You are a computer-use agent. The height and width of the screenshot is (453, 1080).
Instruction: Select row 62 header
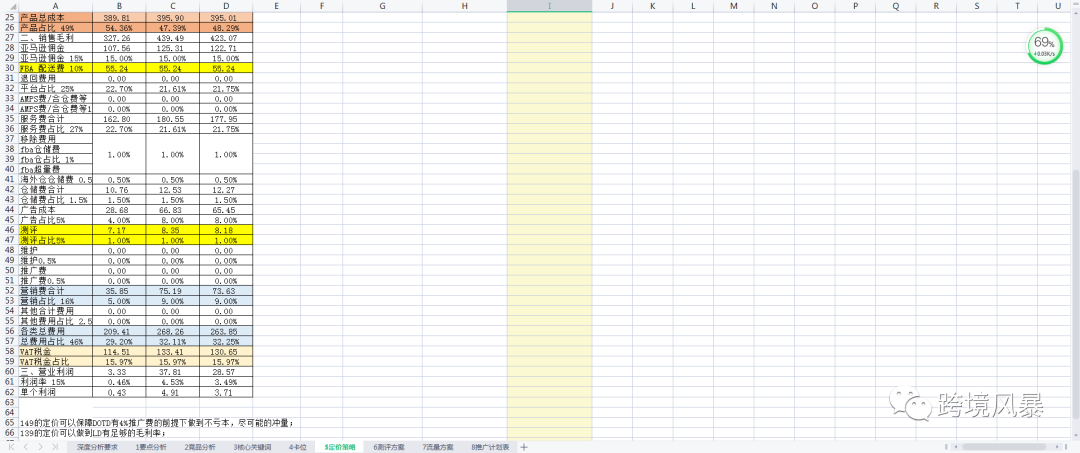10,392
